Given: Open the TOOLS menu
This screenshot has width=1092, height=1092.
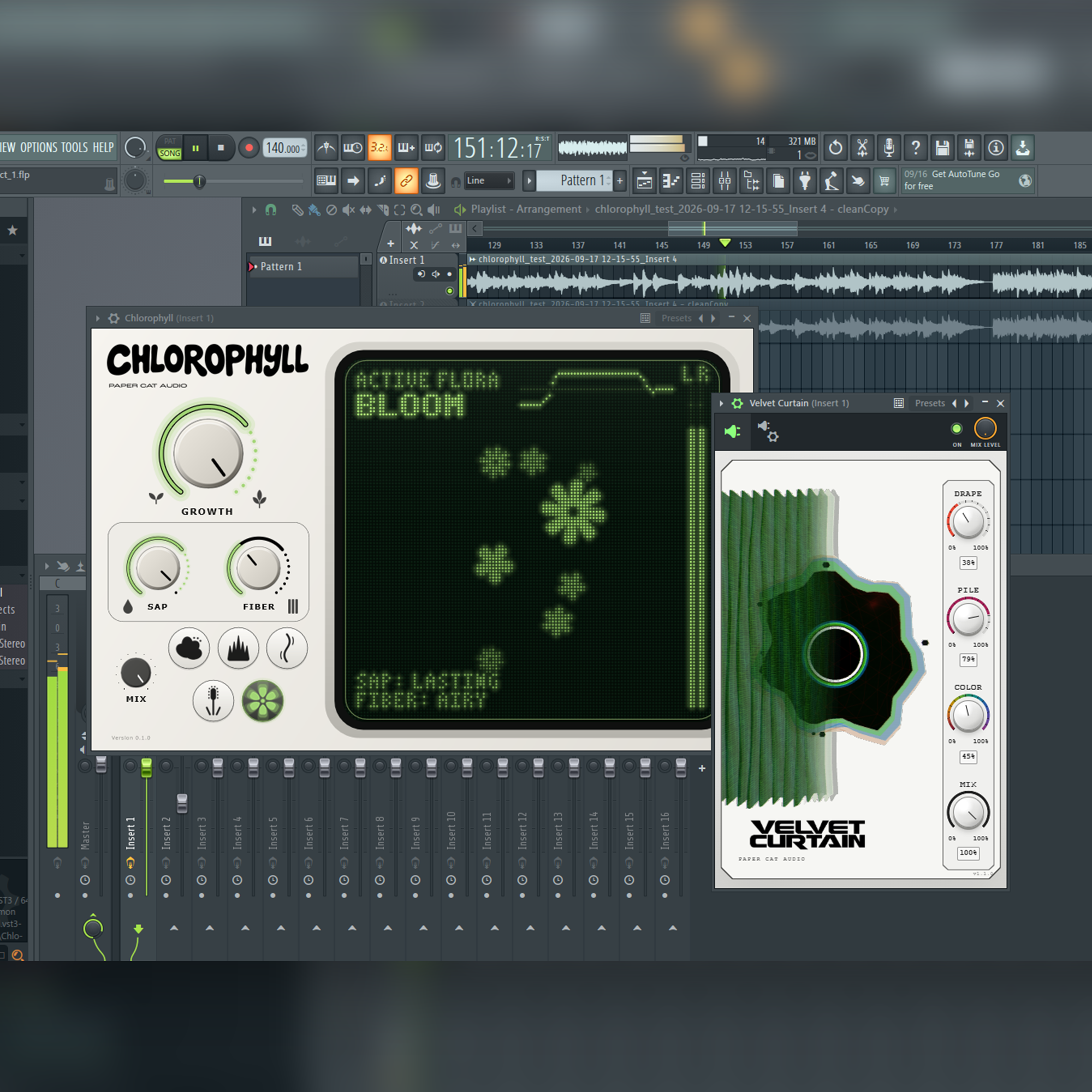Looking at the screenshot, I should (x=74, y=148).
